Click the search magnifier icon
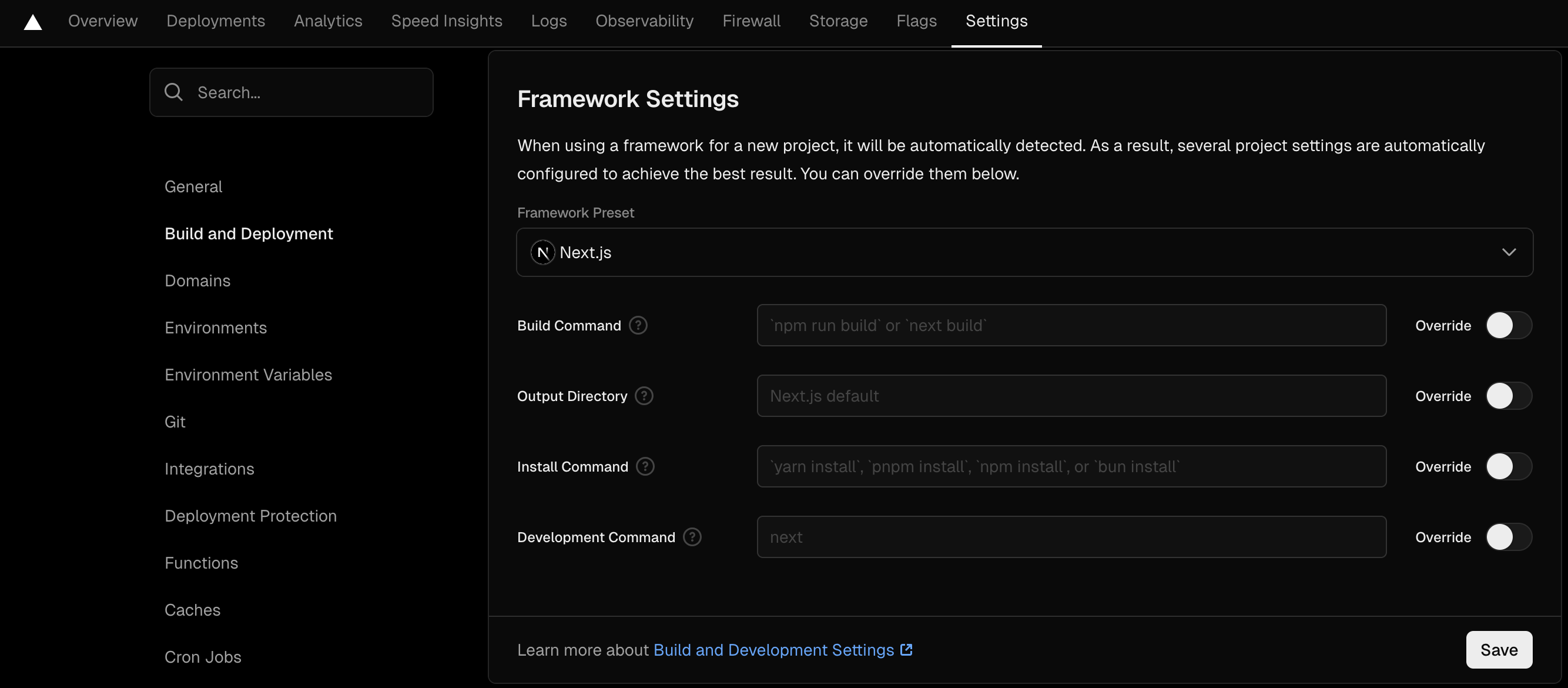1568x688 pixels. point(173,92)
